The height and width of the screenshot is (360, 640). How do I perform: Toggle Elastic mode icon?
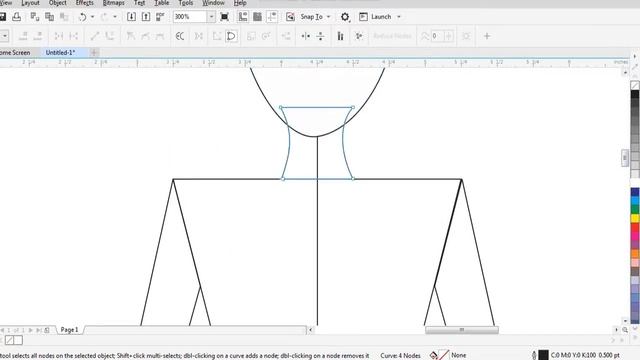click(340, 36)
